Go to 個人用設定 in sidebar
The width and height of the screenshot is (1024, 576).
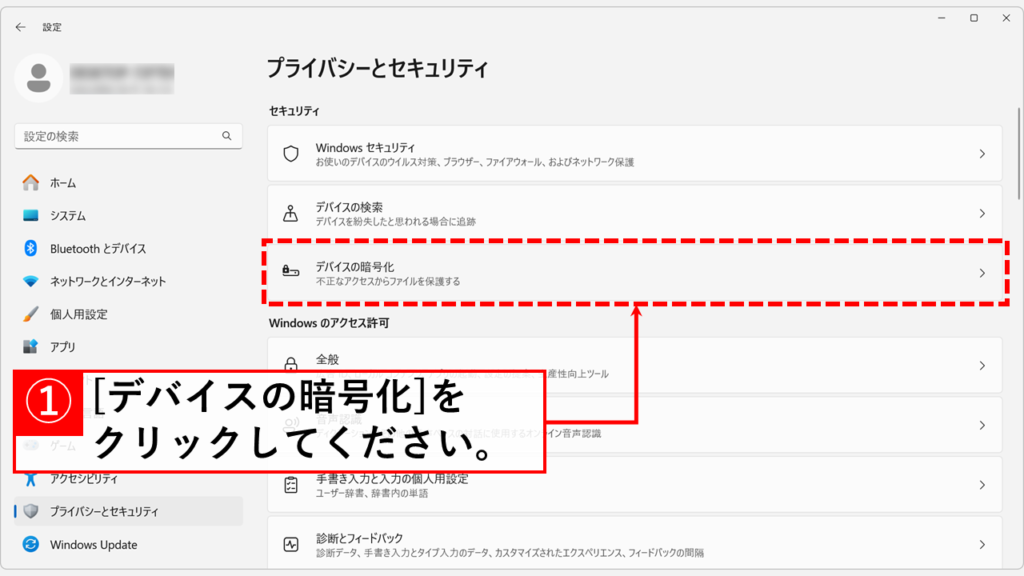pyautogui.click(x=79, y=314)
